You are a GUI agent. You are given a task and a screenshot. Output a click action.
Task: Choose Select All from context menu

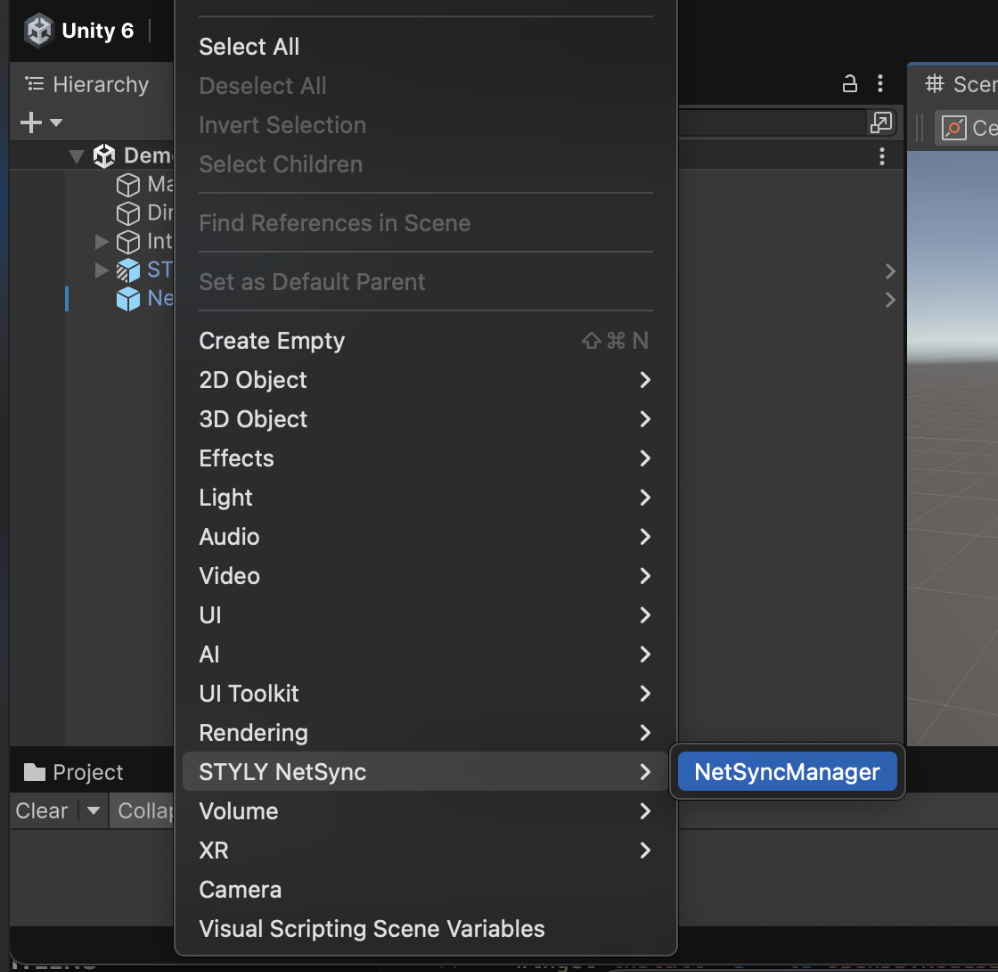[x=425, y=46]
